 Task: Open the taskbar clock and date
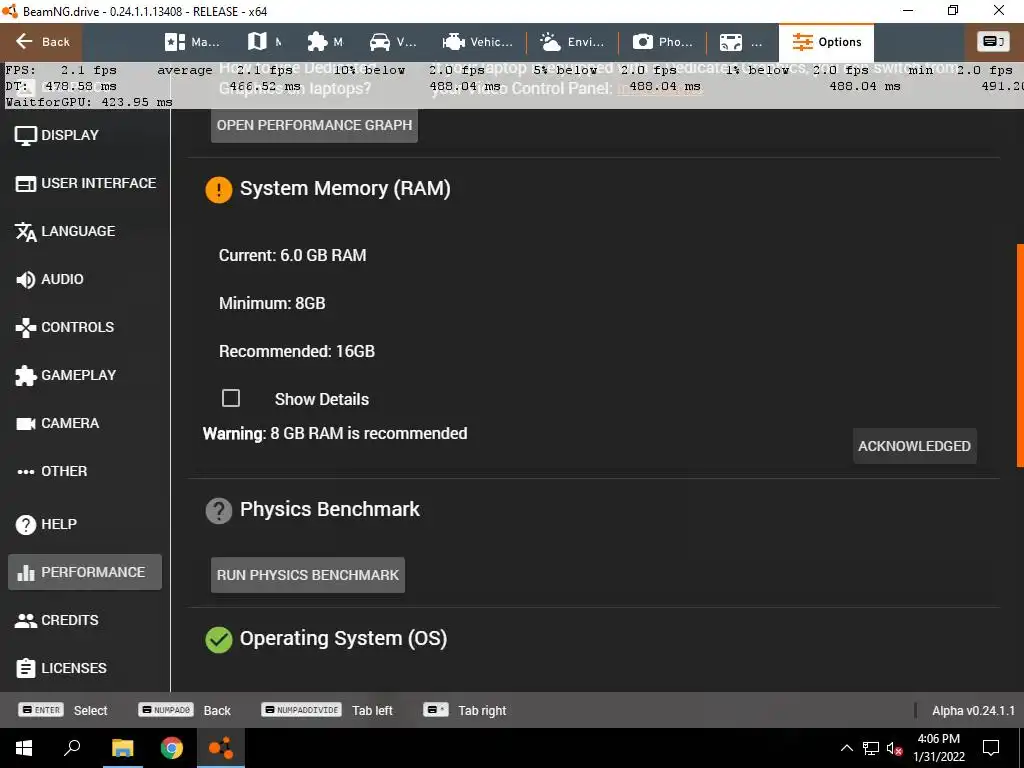pos(938,748)
